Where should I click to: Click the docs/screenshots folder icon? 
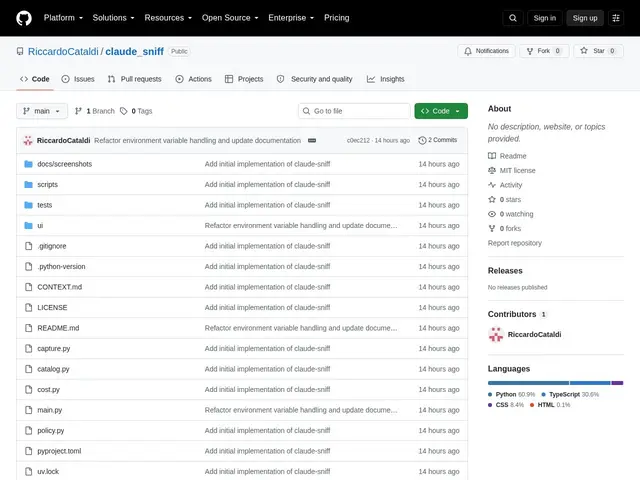coord(28,164)
